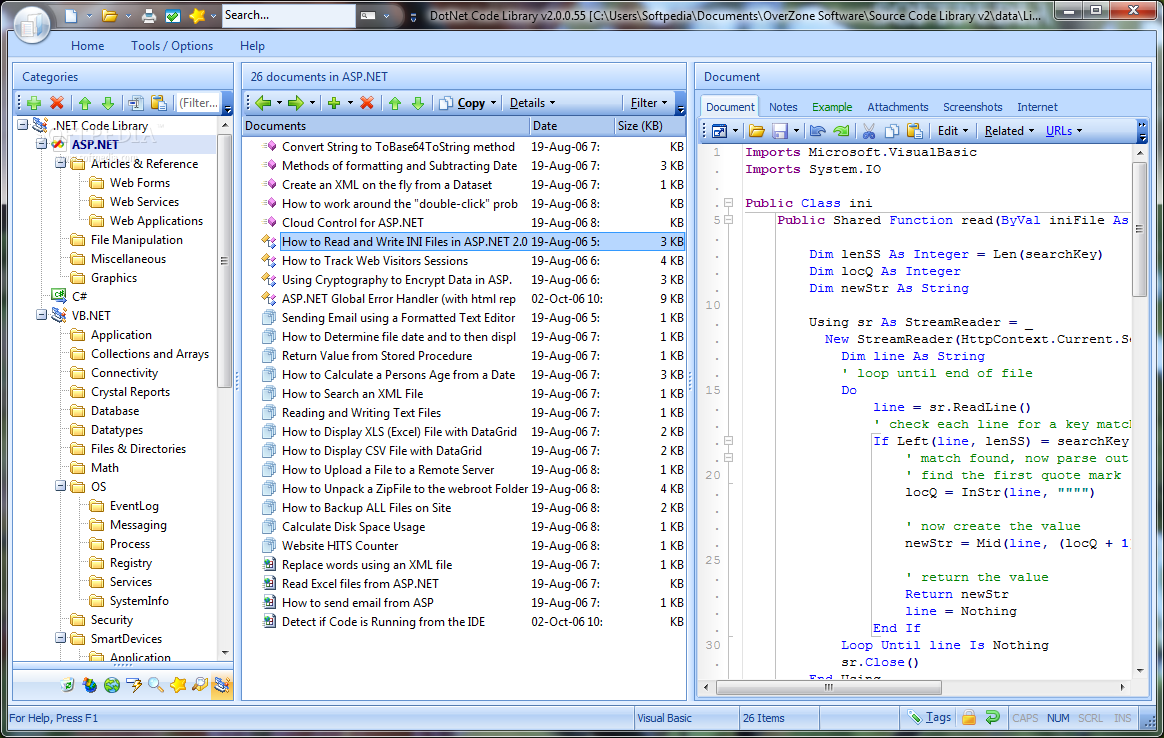Switch to the Internet tab
This screenshot has width=1164, height=738.
1037,107
